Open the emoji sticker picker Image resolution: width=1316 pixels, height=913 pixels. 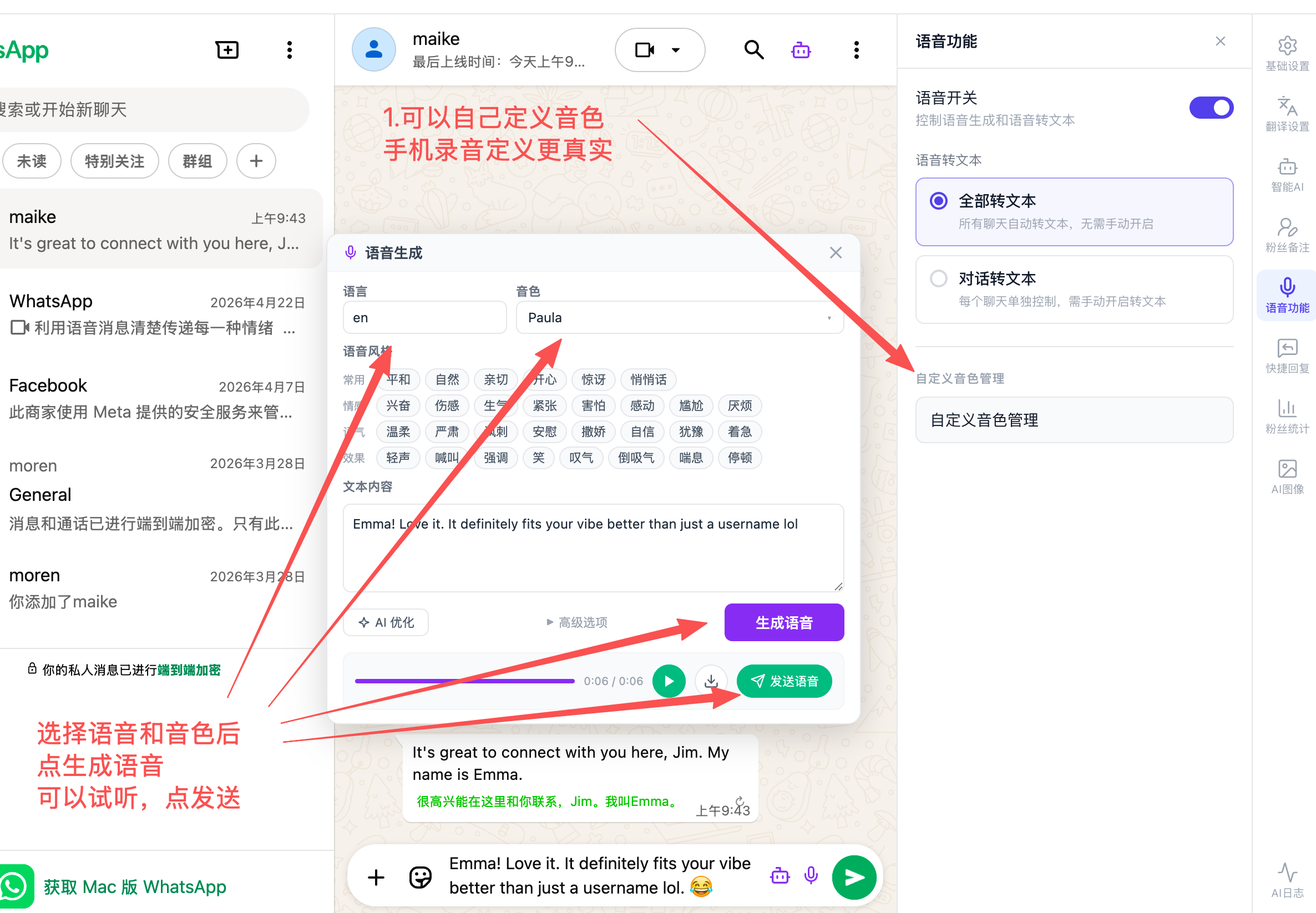coord(421,877)
